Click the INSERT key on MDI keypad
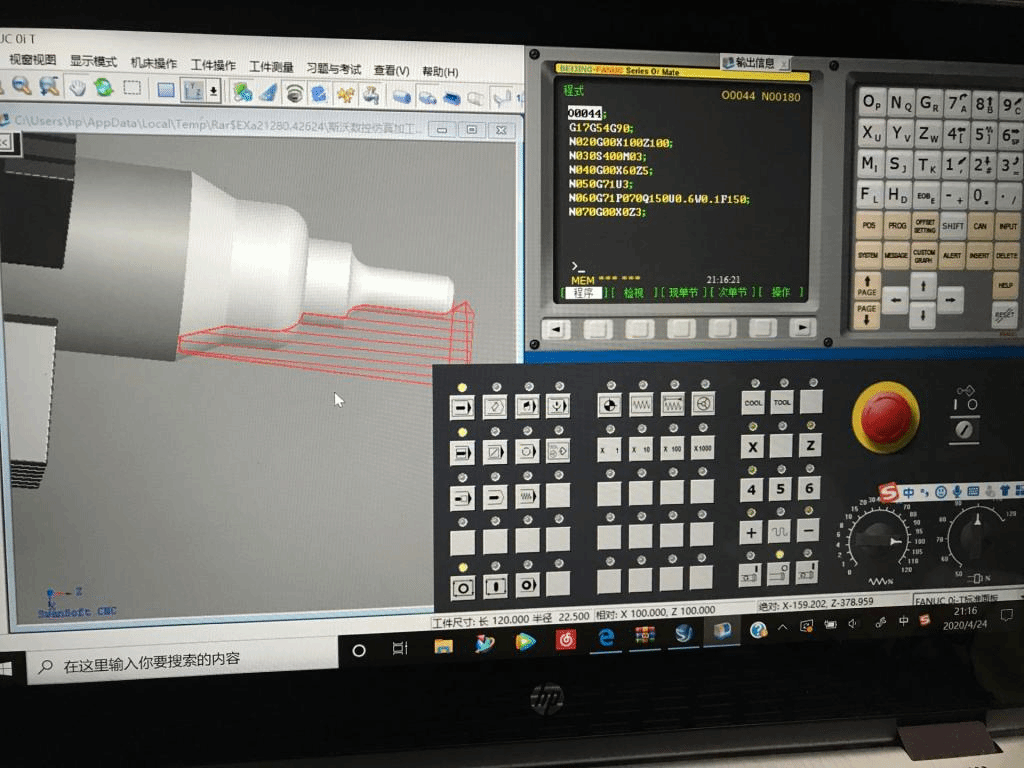1024x768 pixels. (979, 255)
